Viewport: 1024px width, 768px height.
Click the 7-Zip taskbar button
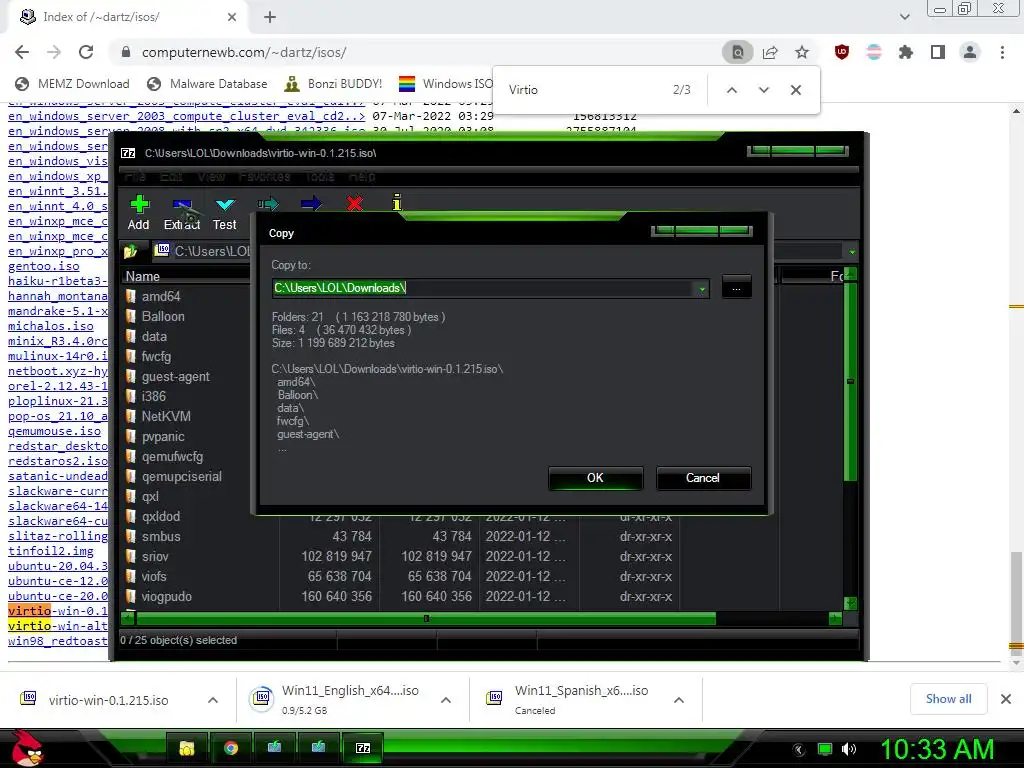click(362, 748)
